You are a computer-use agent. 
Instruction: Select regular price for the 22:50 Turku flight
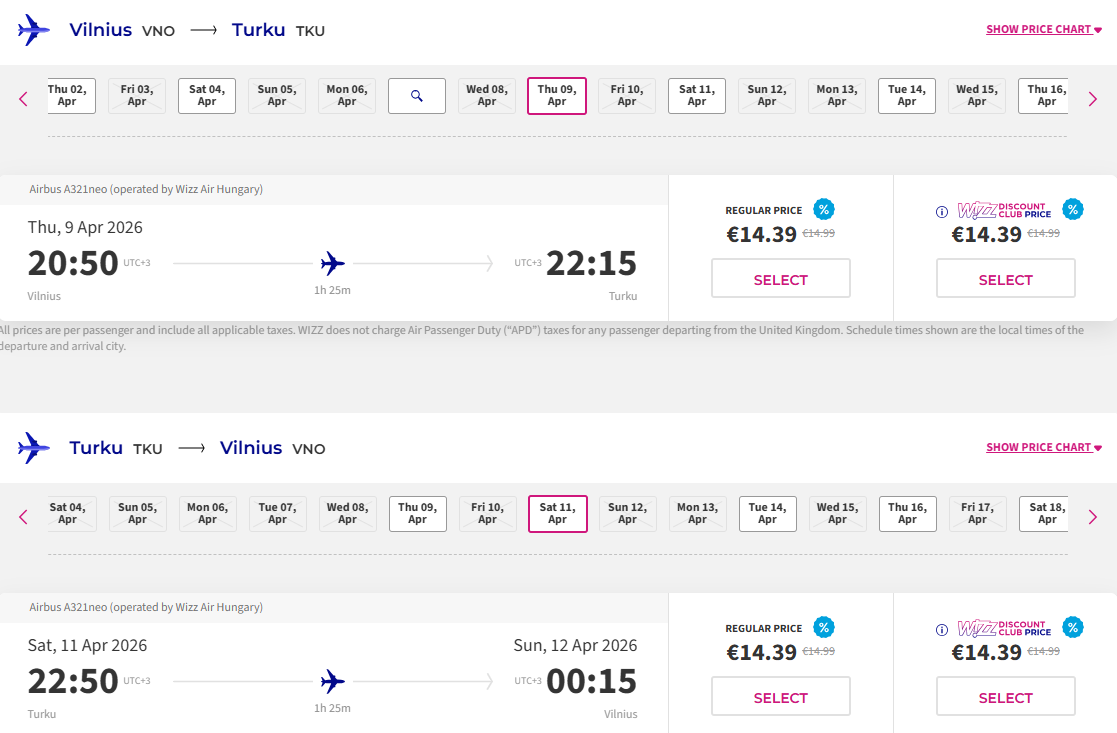780,697
